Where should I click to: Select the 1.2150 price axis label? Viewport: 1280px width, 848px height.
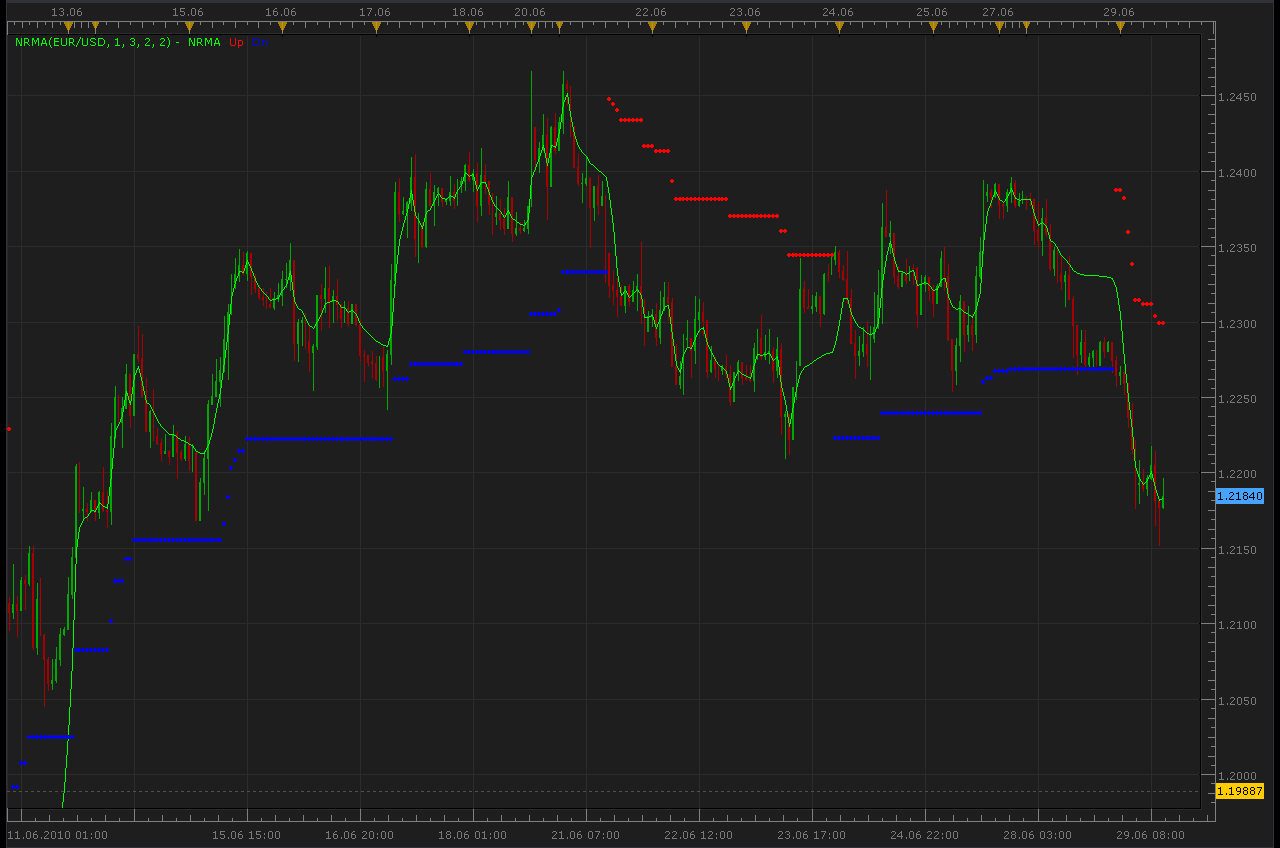coord(1238,550)
